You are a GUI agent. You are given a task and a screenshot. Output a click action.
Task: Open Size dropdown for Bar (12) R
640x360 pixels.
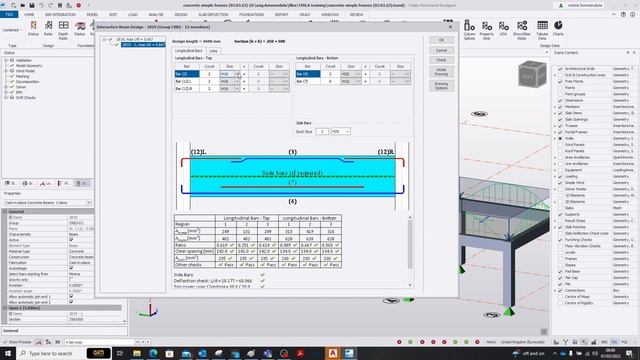click(237, 88)
